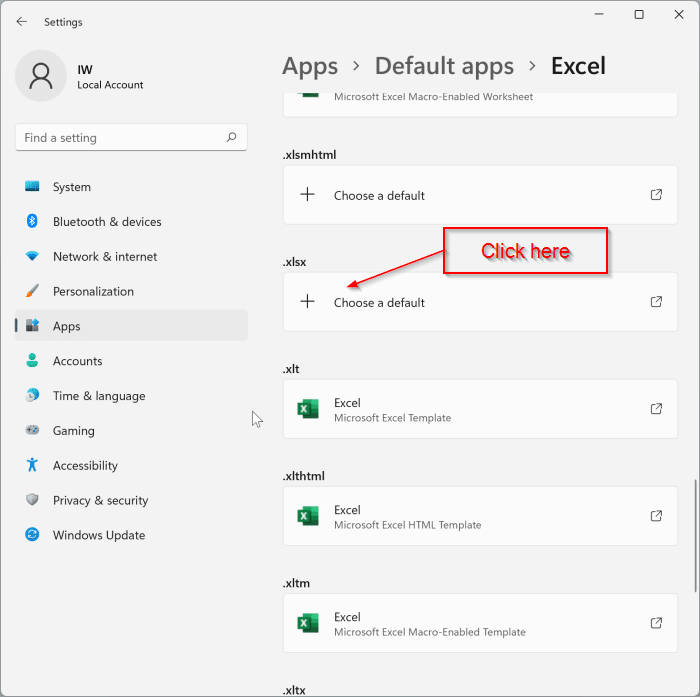The height and width of the screenshot is (697, 700).
Task: Choose a default for .xlsmhtml
Action: [x=480, y=195]
